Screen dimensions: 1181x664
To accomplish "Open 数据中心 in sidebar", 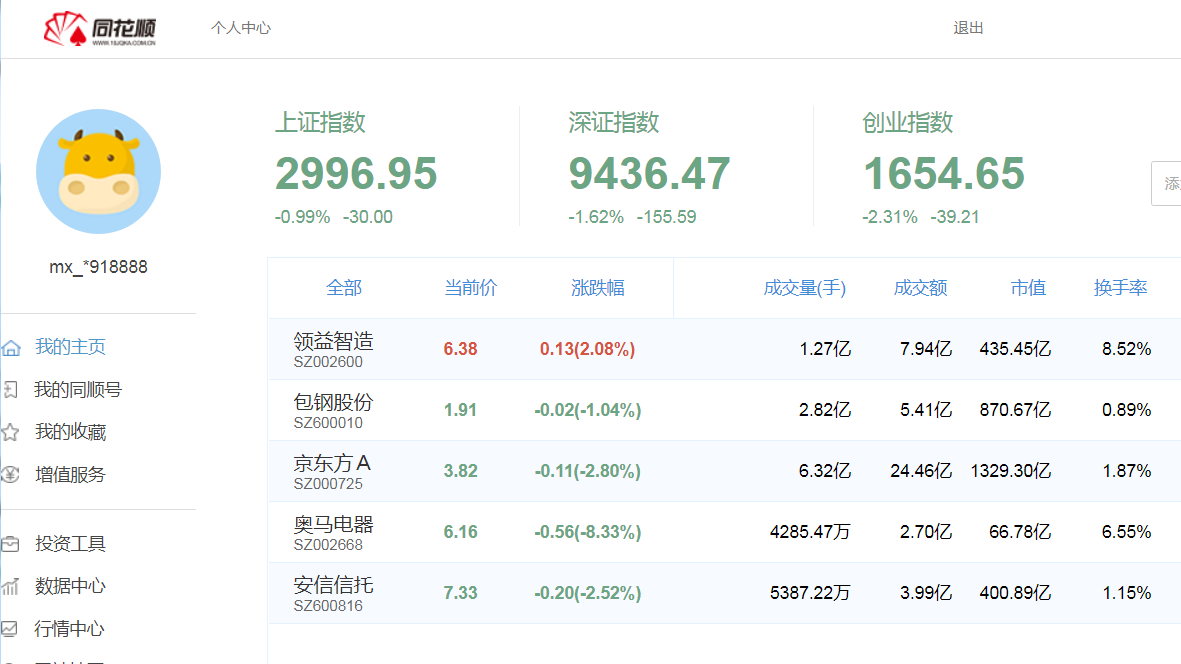I will [70, 586].
